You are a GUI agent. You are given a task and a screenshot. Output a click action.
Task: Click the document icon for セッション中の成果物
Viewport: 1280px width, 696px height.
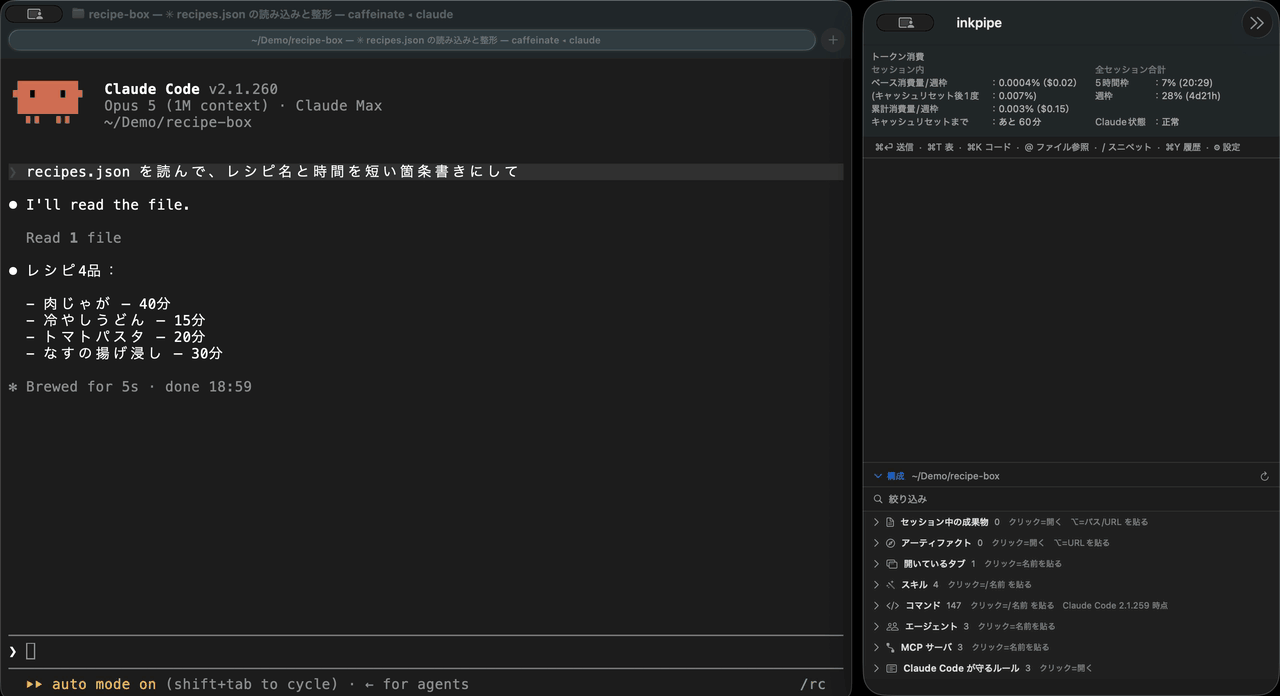[x=891, y=522]
